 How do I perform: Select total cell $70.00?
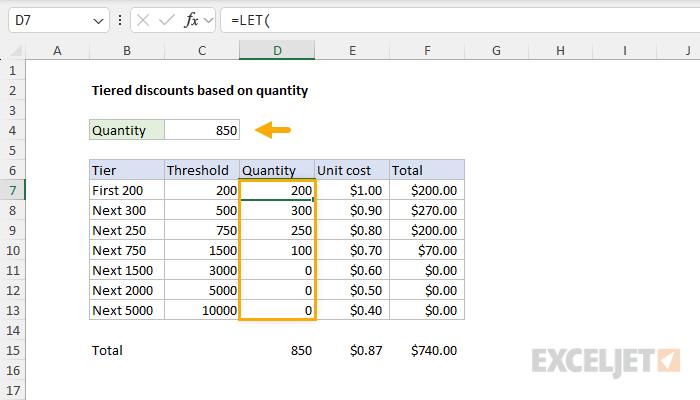pos(427,250)
